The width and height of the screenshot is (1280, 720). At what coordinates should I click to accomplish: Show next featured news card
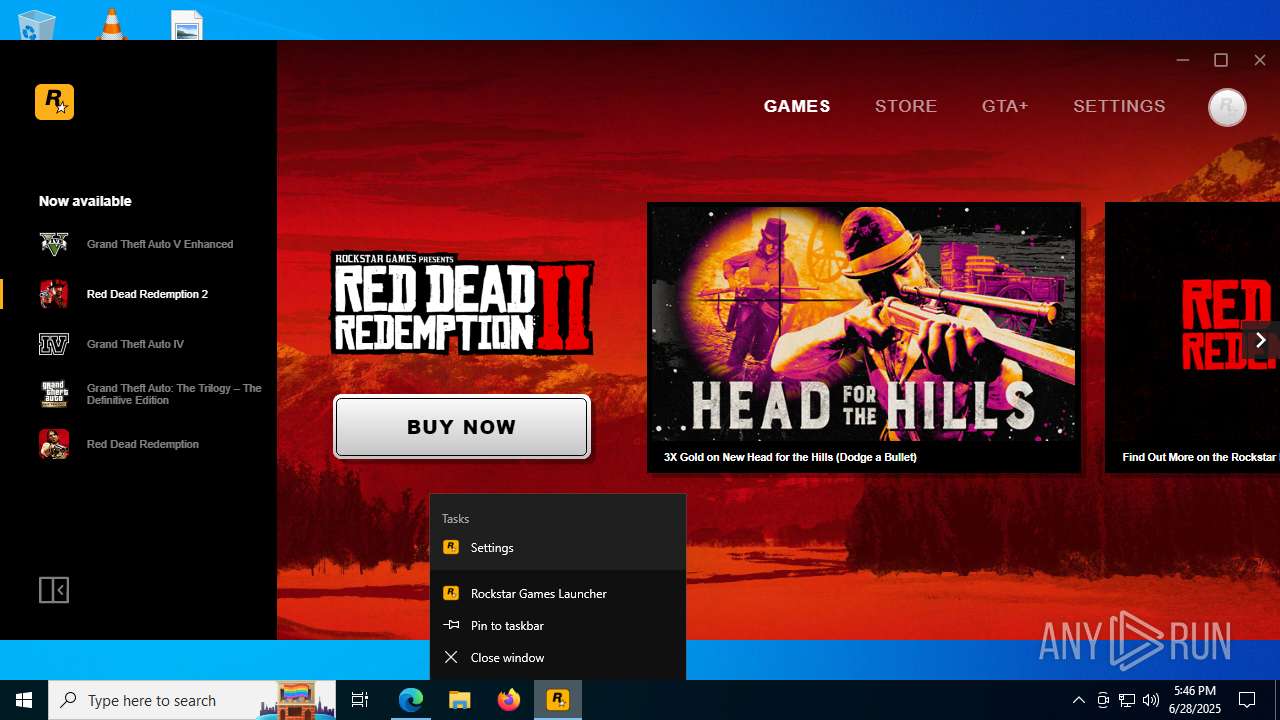pyautogui.click(x=1260, y=340)
